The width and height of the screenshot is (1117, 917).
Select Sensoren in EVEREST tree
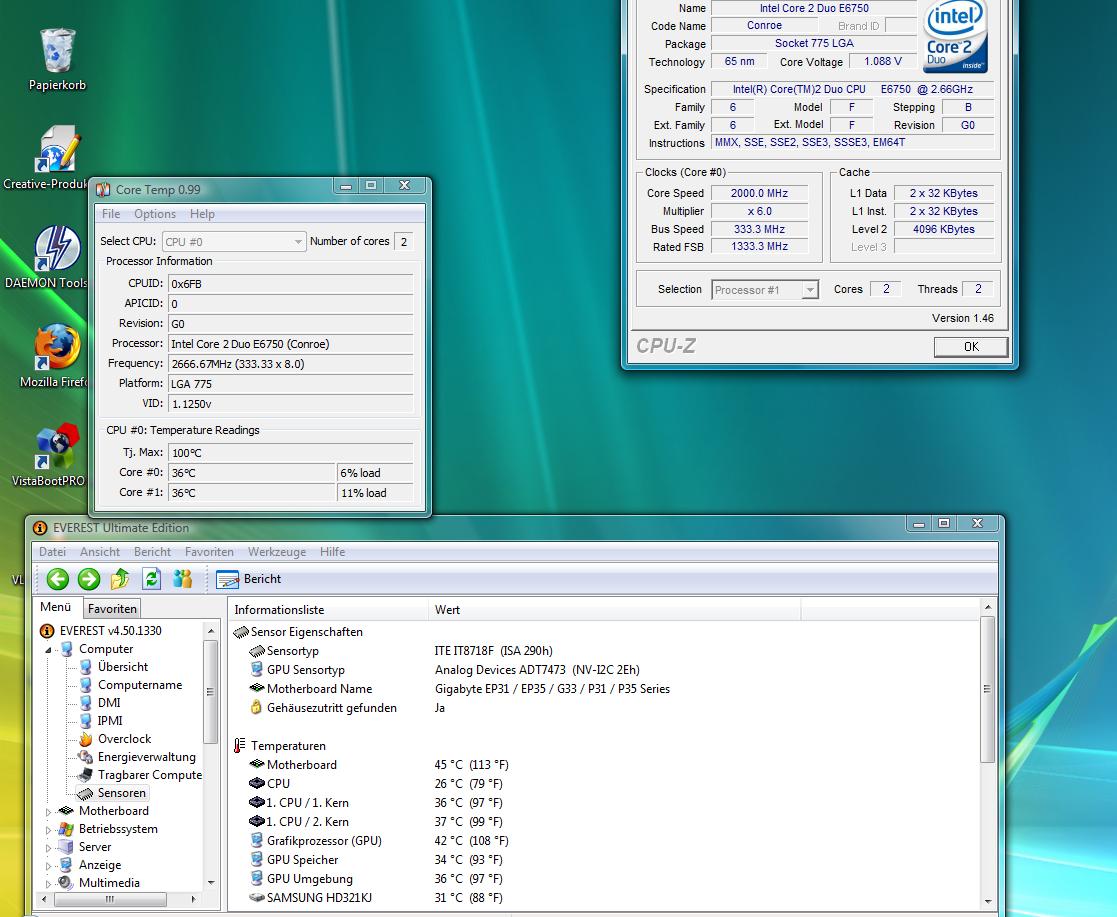coord(121,793)
